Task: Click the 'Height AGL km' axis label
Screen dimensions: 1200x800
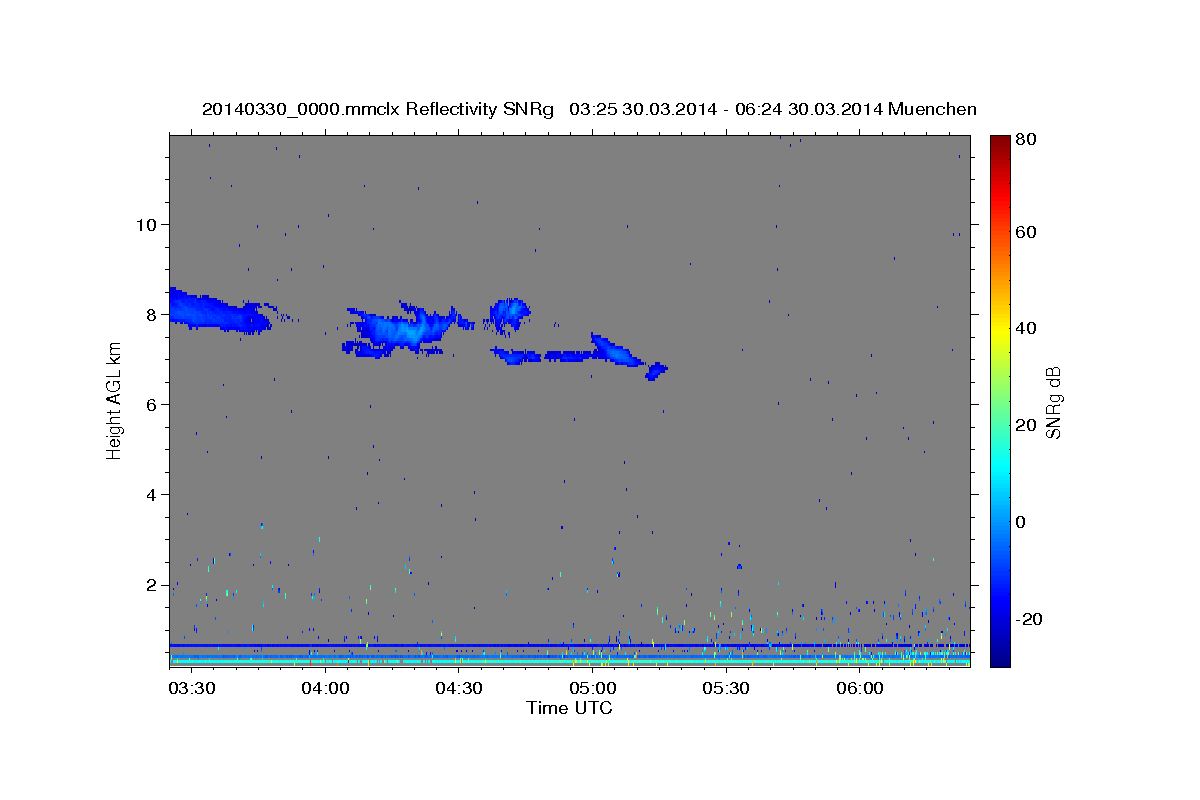Action: 114,400
